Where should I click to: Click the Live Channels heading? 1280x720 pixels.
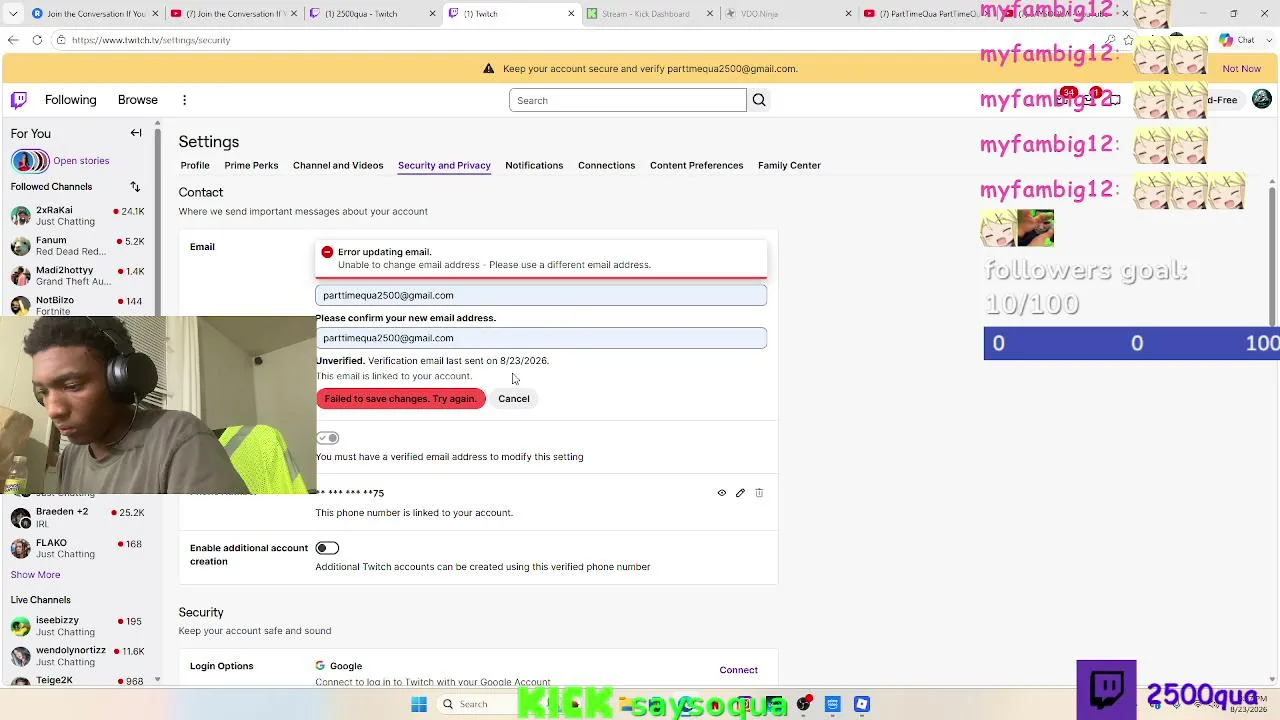[x=41, y=600]
